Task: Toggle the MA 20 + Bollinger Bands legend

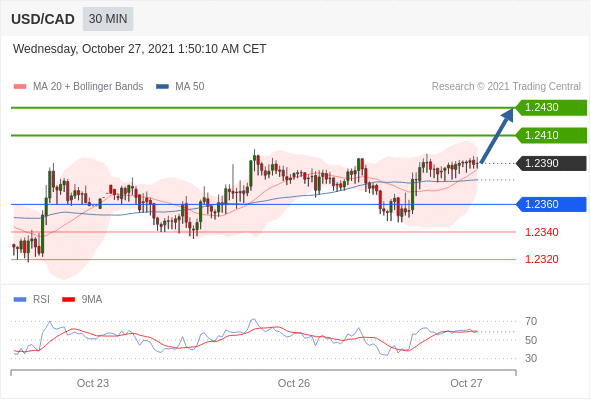Action: click(78, 87)
